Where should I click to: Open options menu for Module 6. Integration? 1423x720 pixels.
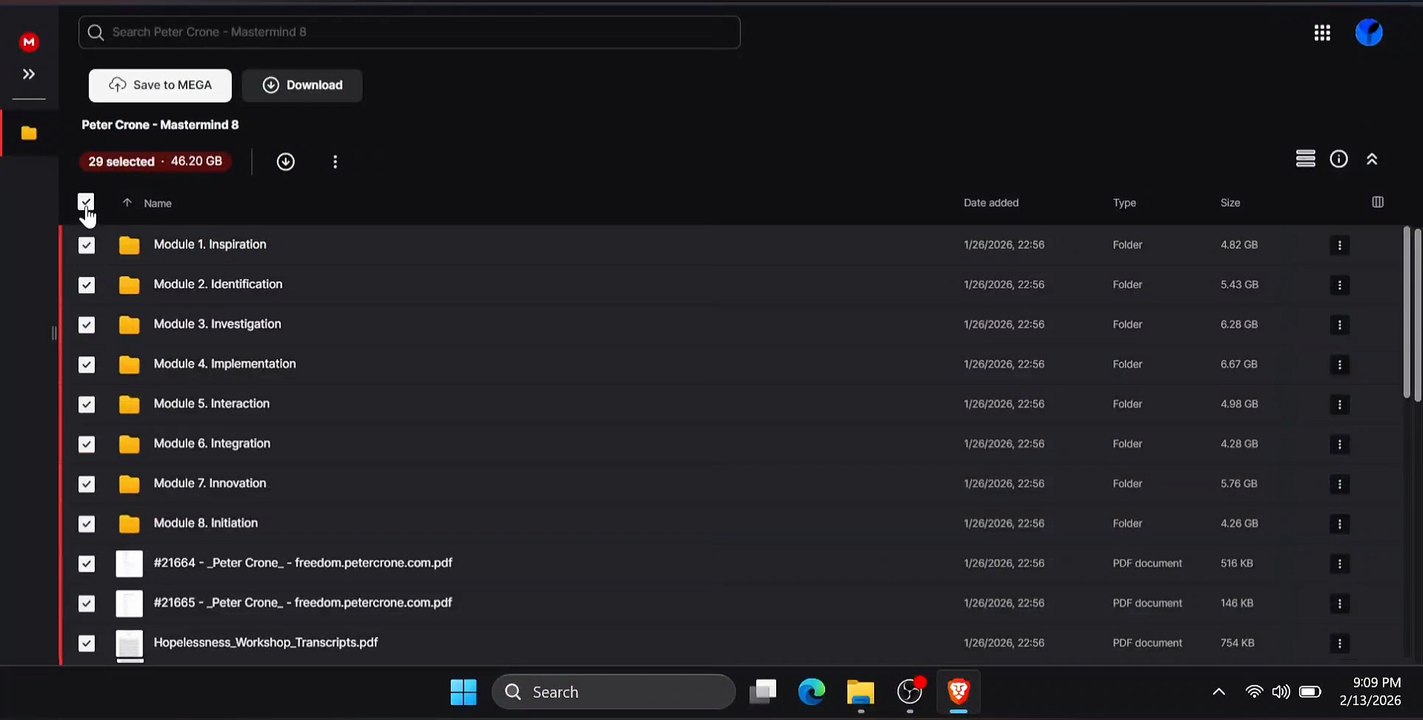[1340, 444]
